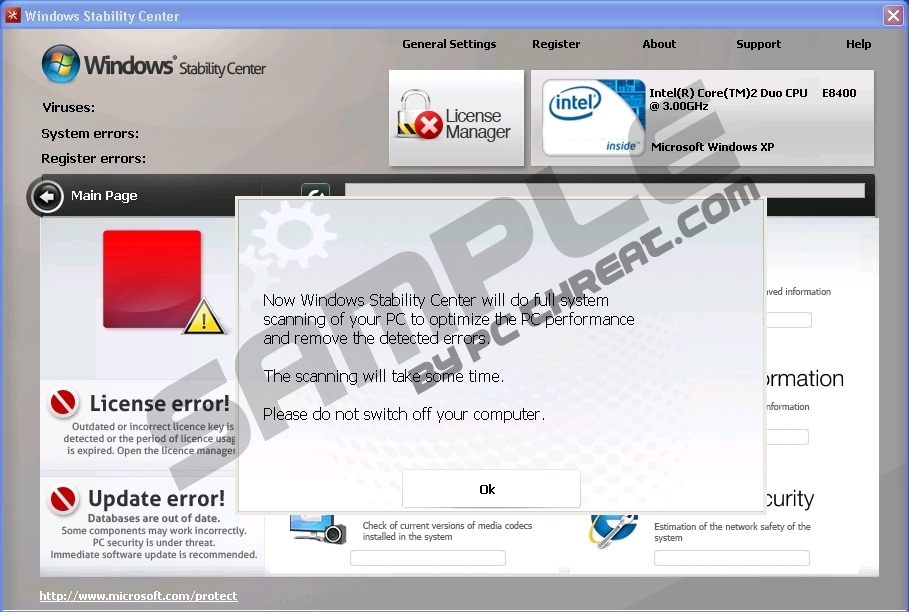Select the network safety estimation text
Screen dimensions: 909x612
pos(732,532)
